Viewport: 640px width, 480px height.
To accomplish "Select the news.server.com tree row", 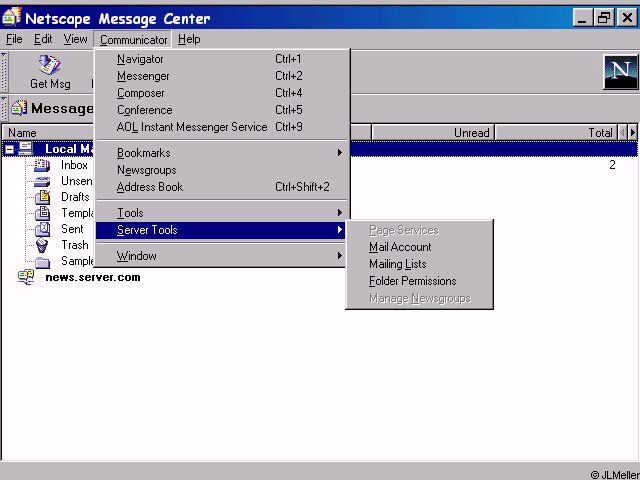I will [93, 277].
